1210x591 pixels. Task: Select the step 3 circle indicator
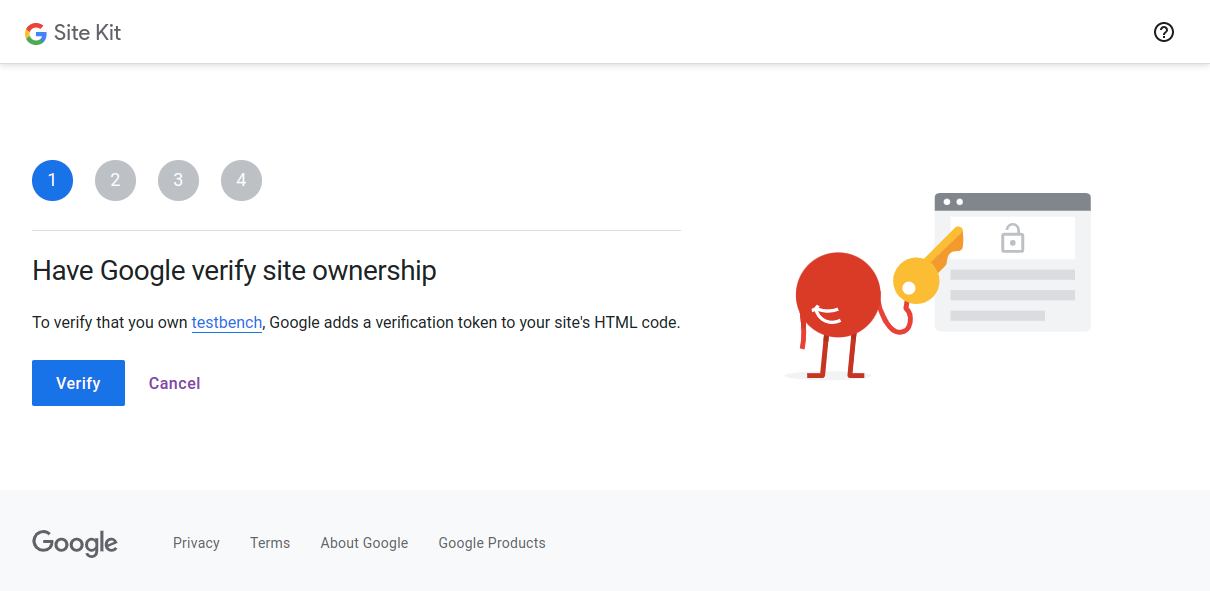[x=178, y=180]
